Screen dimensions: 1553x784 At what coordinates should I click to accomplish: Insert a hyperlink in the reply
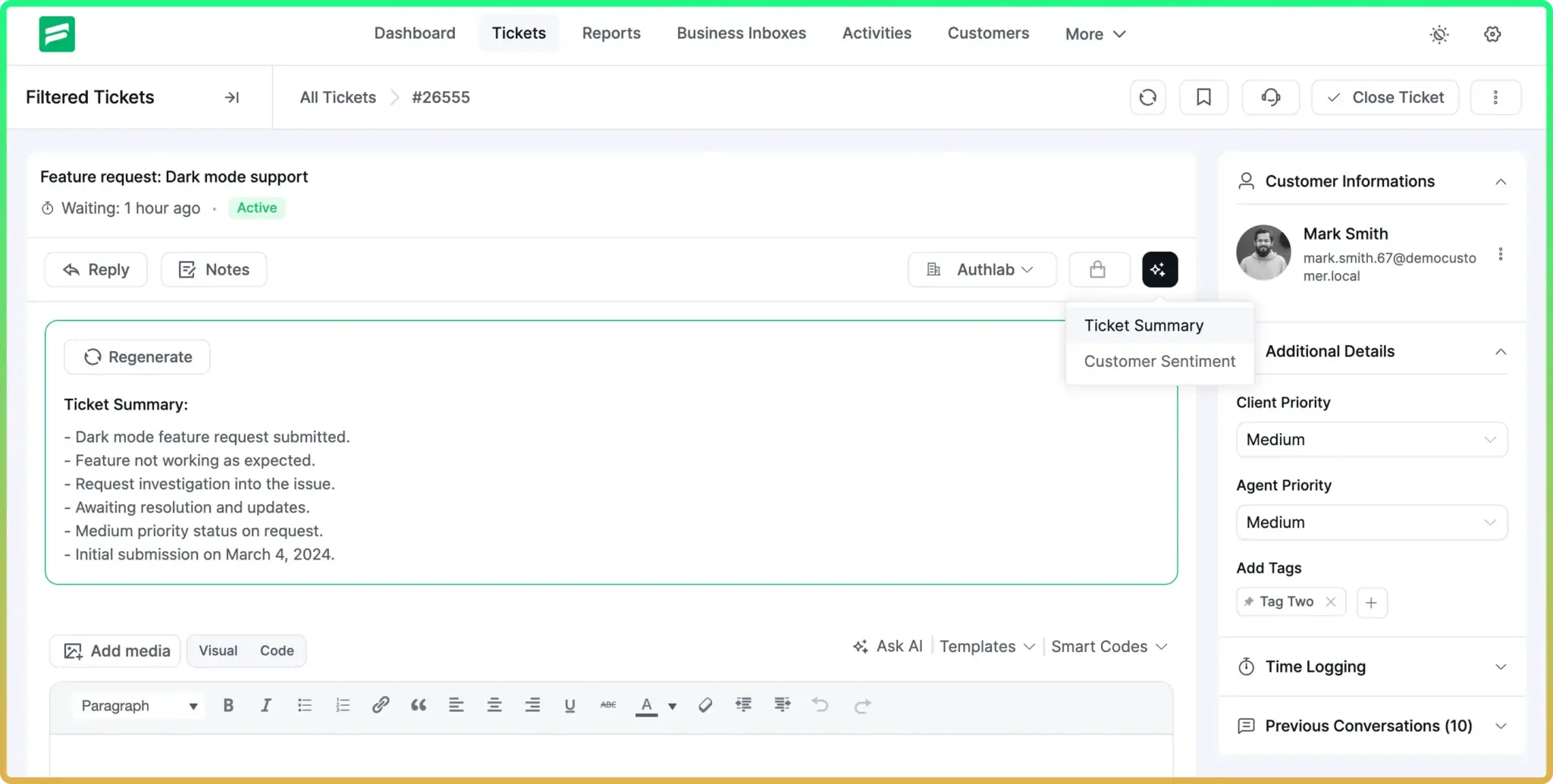381,705
